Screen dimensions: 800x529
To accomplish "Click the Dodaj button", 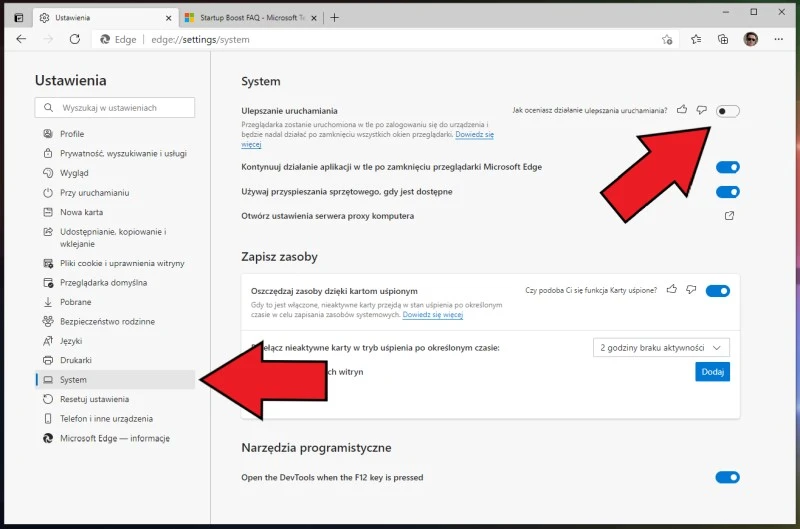I will (712, 372).
